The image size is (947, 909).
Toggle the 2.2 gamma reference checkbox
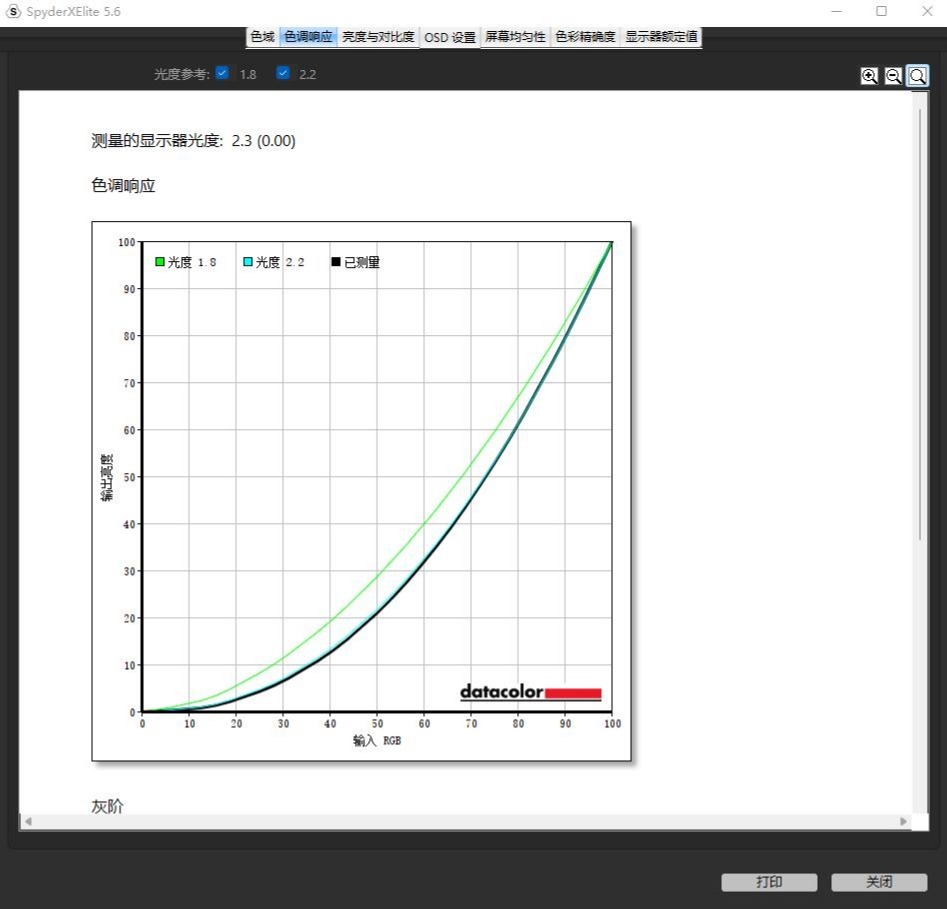[x=283, y=73]
